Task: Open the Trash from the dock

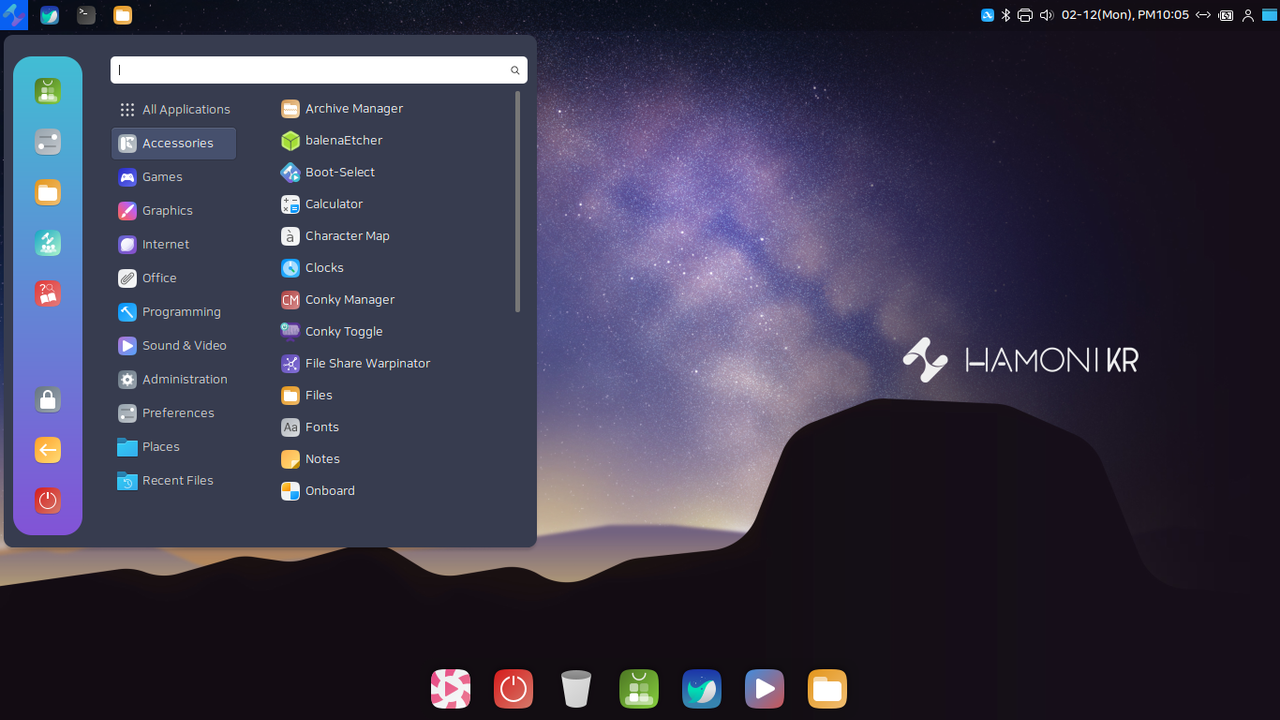Action: tap(576, 689)
